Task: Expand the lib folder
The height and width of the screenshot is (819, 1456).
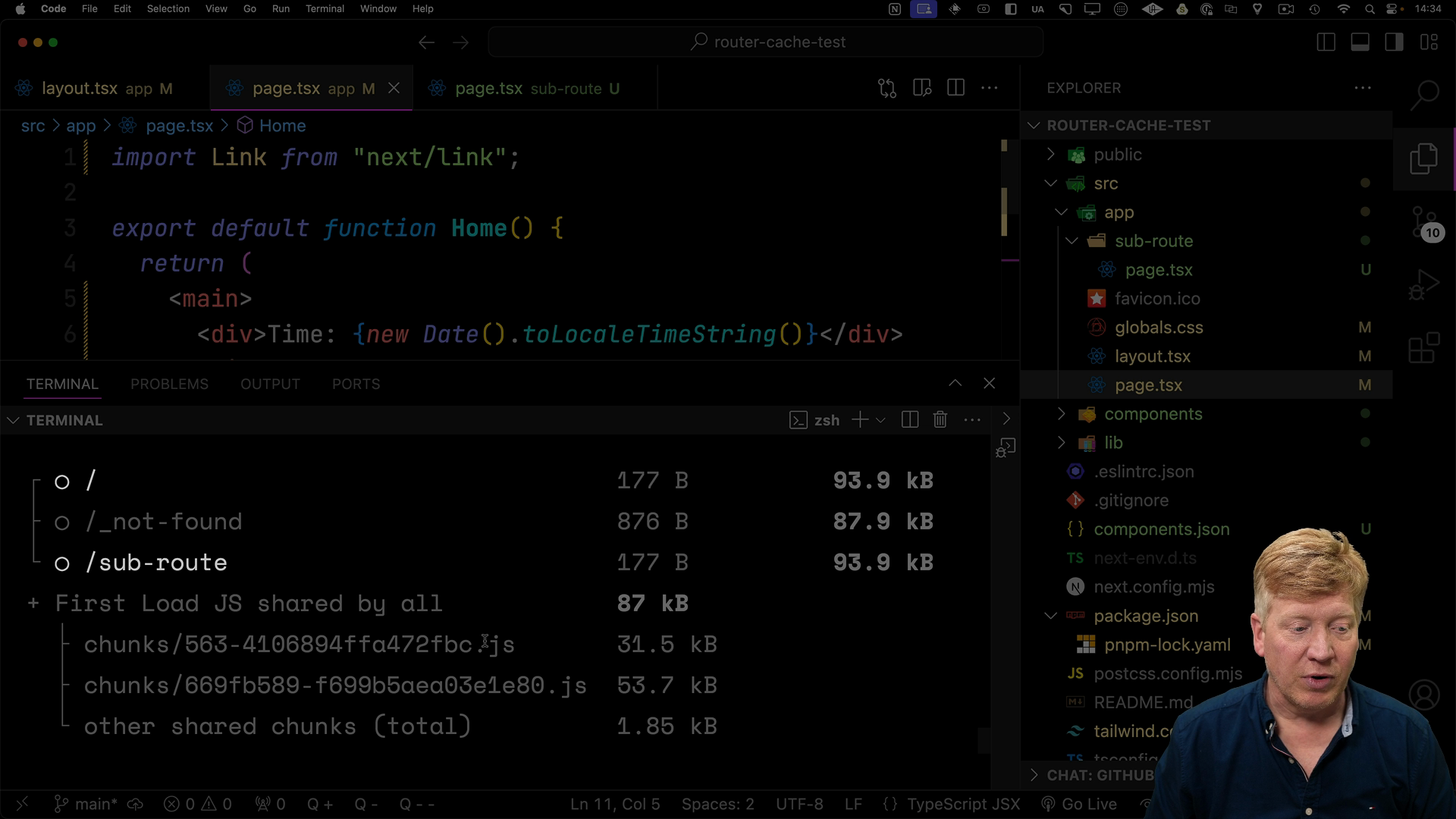Action: 1062,443
